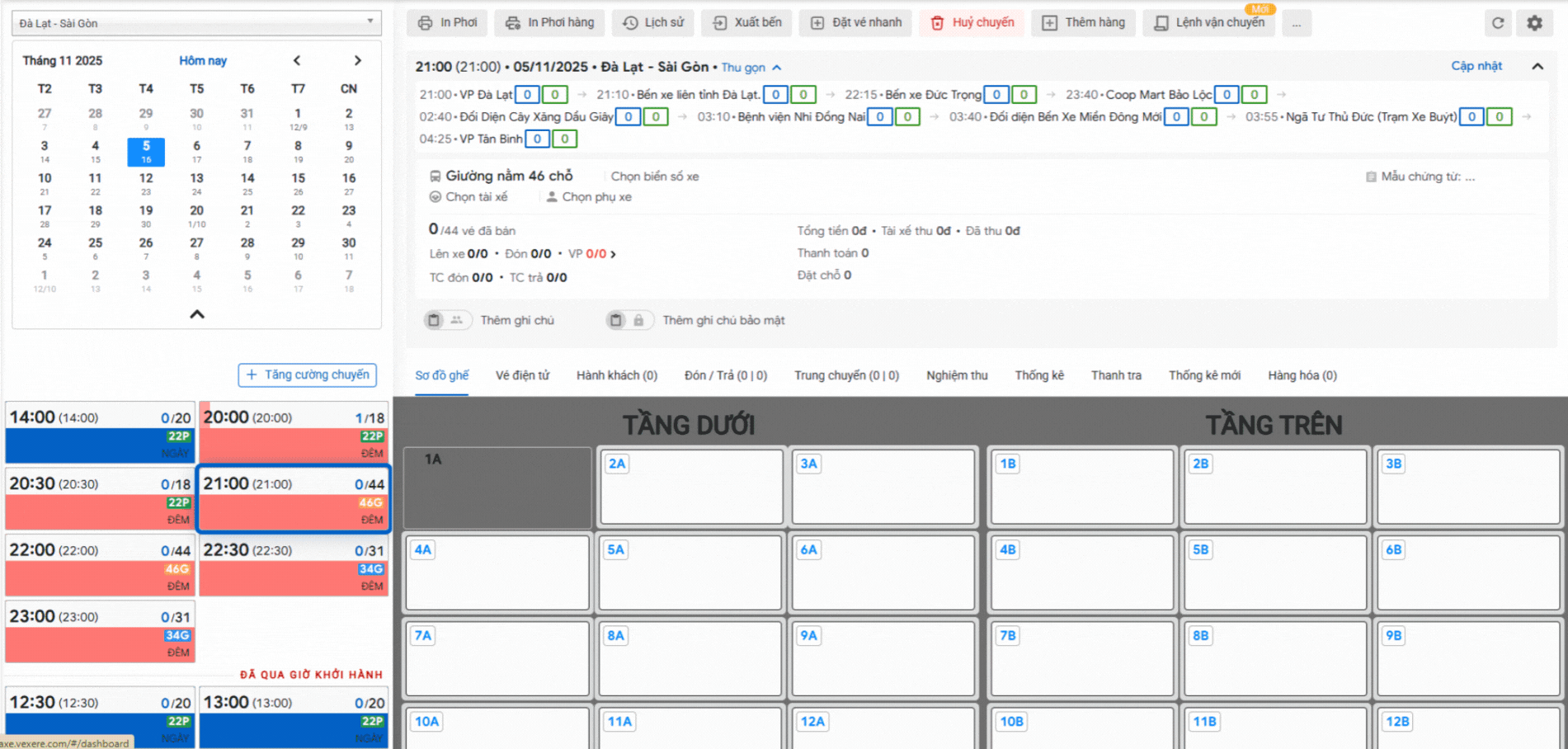Switch to the Vé điện tử tab
The height and width of the screenshot is (749, 1568).
click(x=522, y=375)
